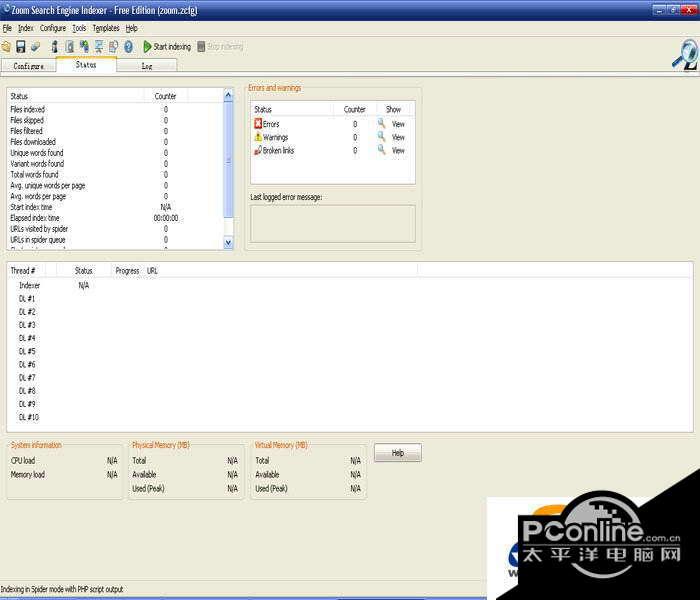Select the Indexer thread row
The width and height of the screenshot is (700, 600).
pyautogui.click(x=350, y=285)
